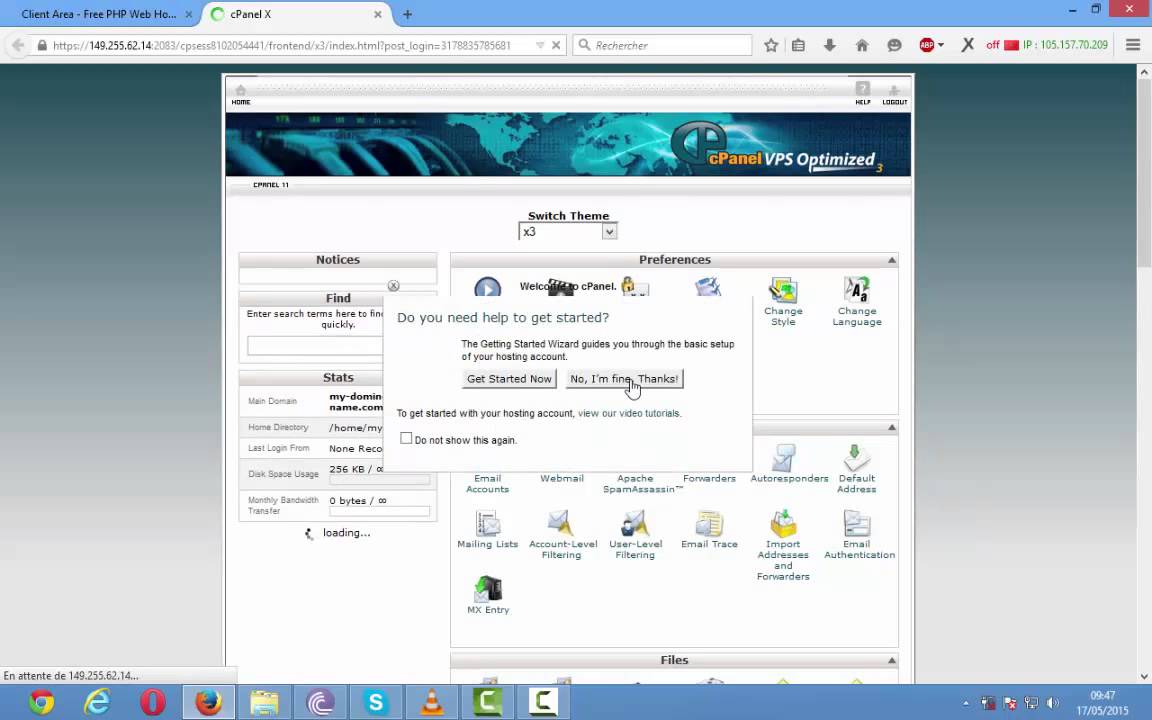Check 'Do not show this again'
The image size is (1152, 720).
tap(406, 439)
